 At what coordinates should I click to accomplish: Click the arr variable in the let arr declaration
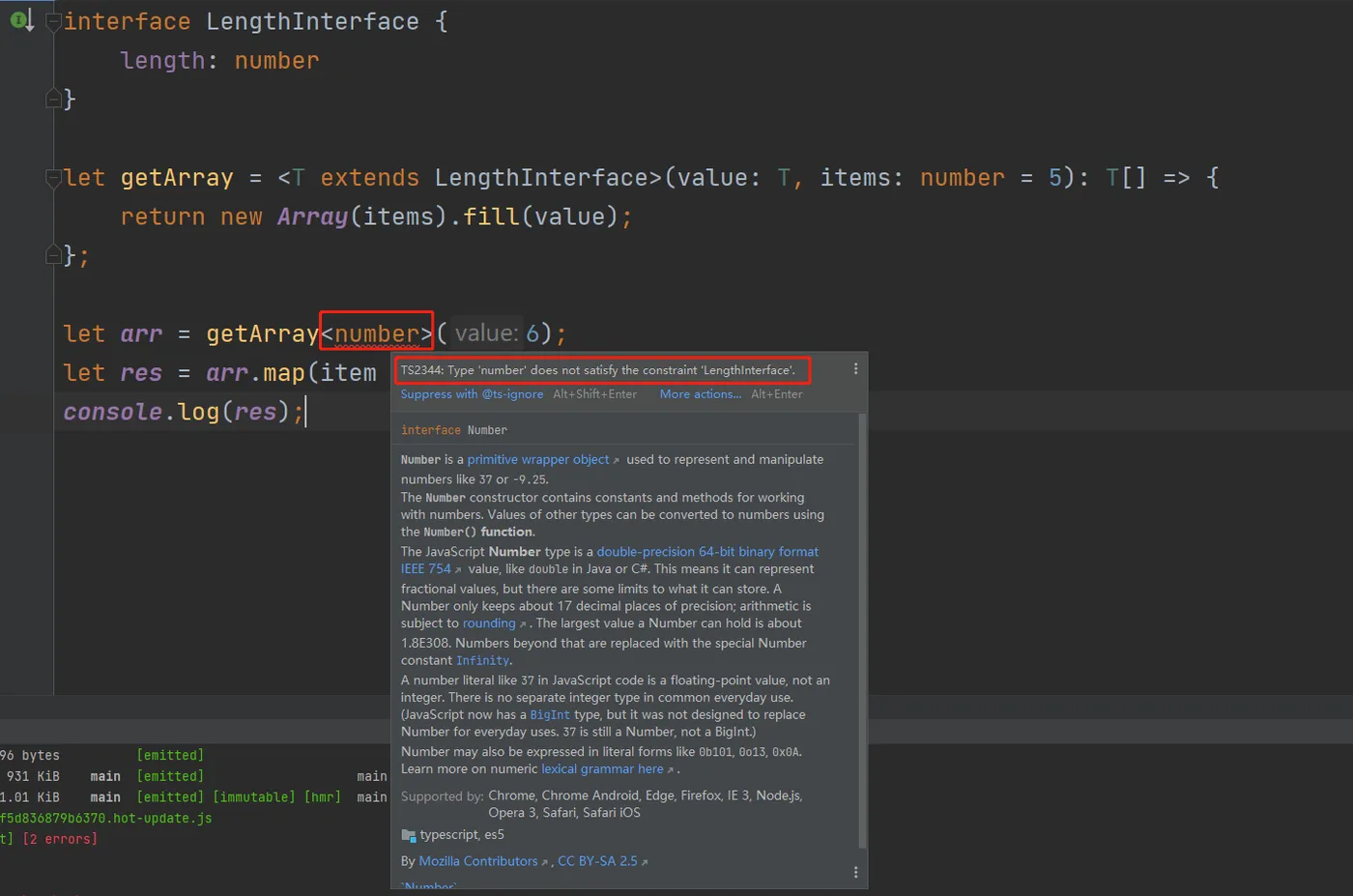pos(141,334)
